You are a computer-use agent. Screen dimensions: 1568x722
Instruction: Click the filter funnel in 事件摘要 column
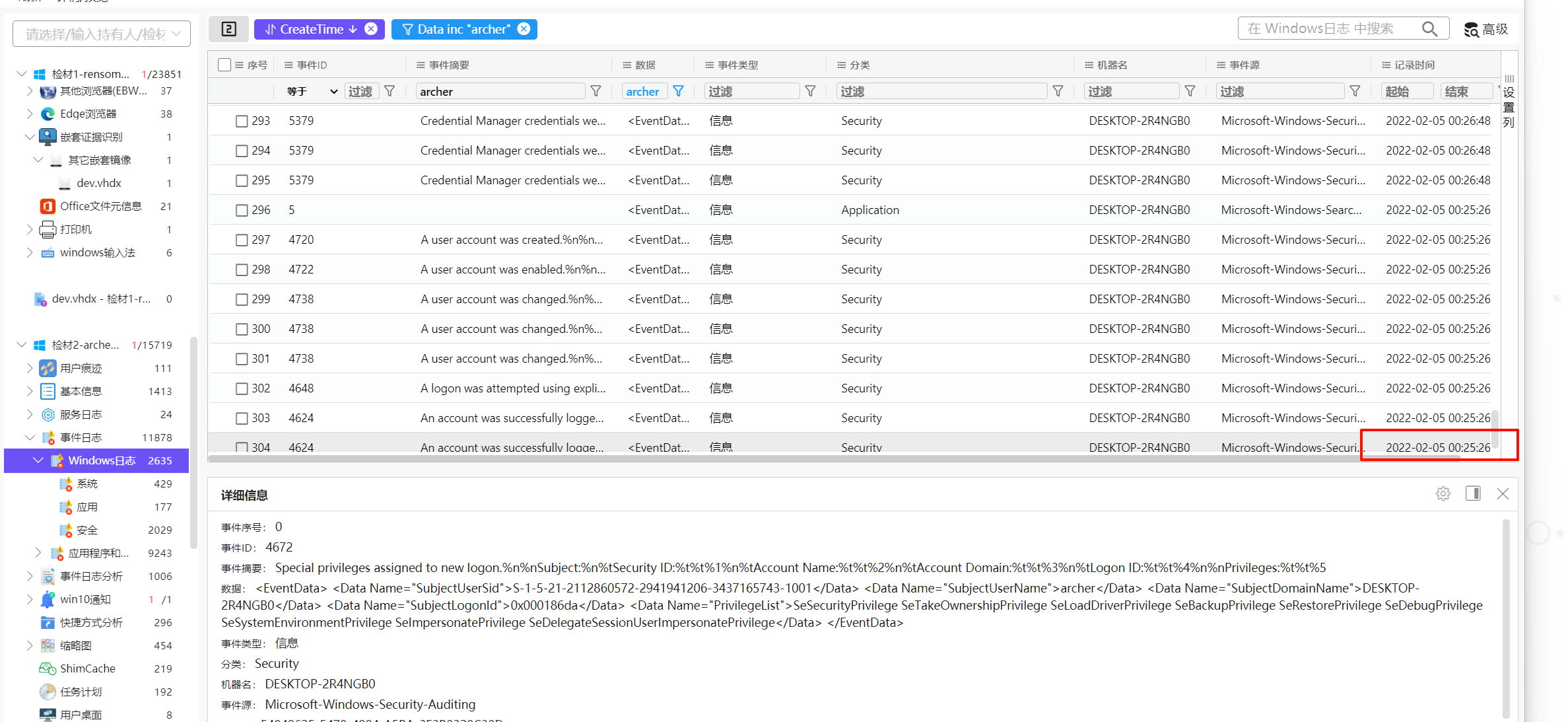596,91
